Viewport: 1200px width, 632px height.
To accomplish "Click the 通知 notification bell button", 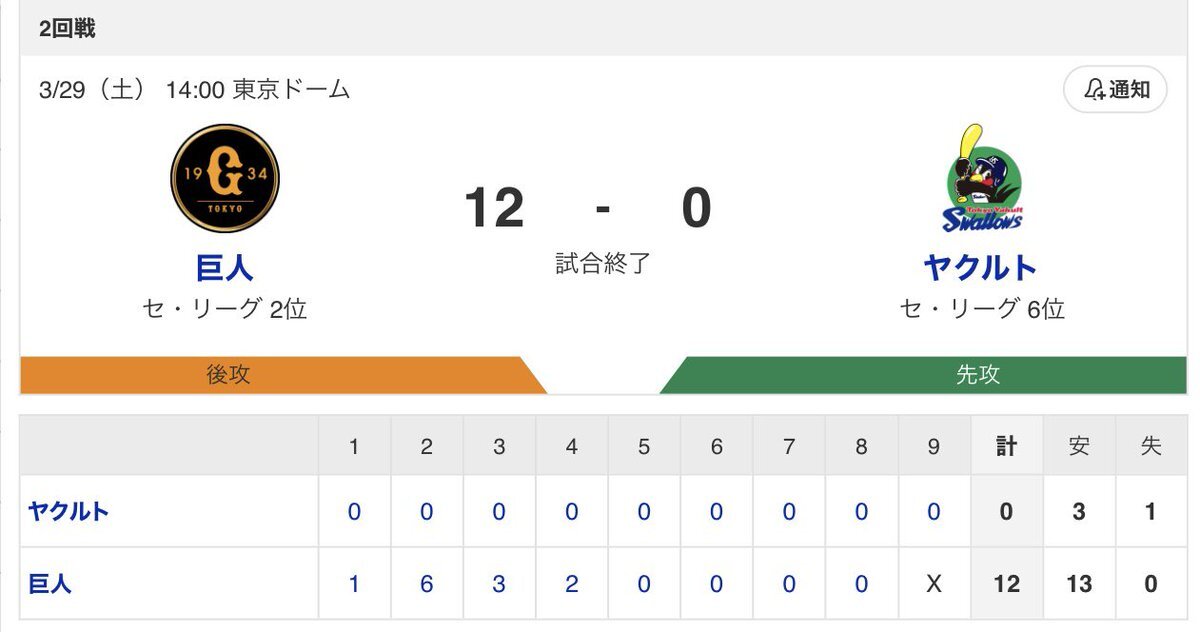I will coord(1115,90).
